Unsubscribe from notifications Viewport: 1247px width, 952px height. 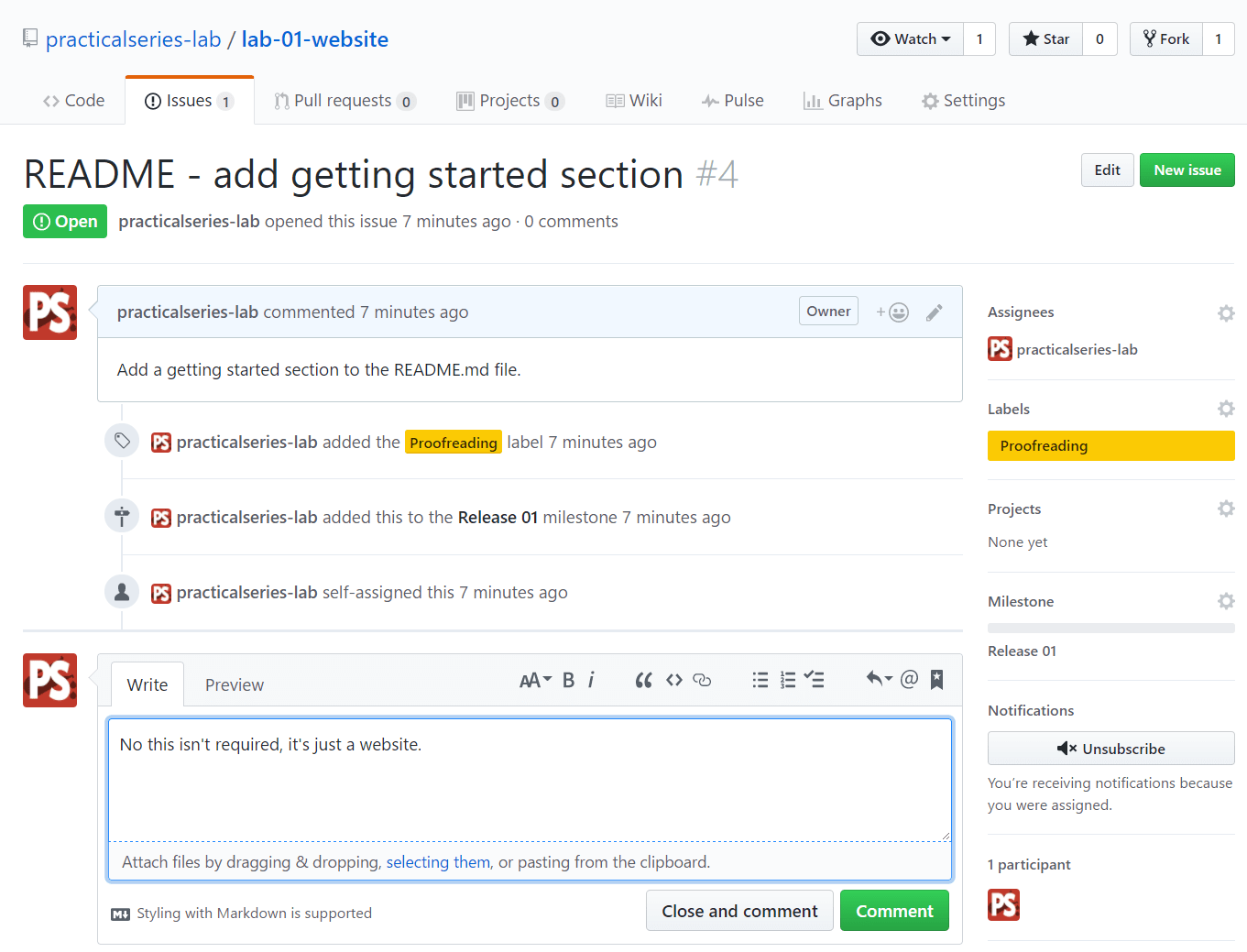pyautogui.click(x=1110, y=749)
